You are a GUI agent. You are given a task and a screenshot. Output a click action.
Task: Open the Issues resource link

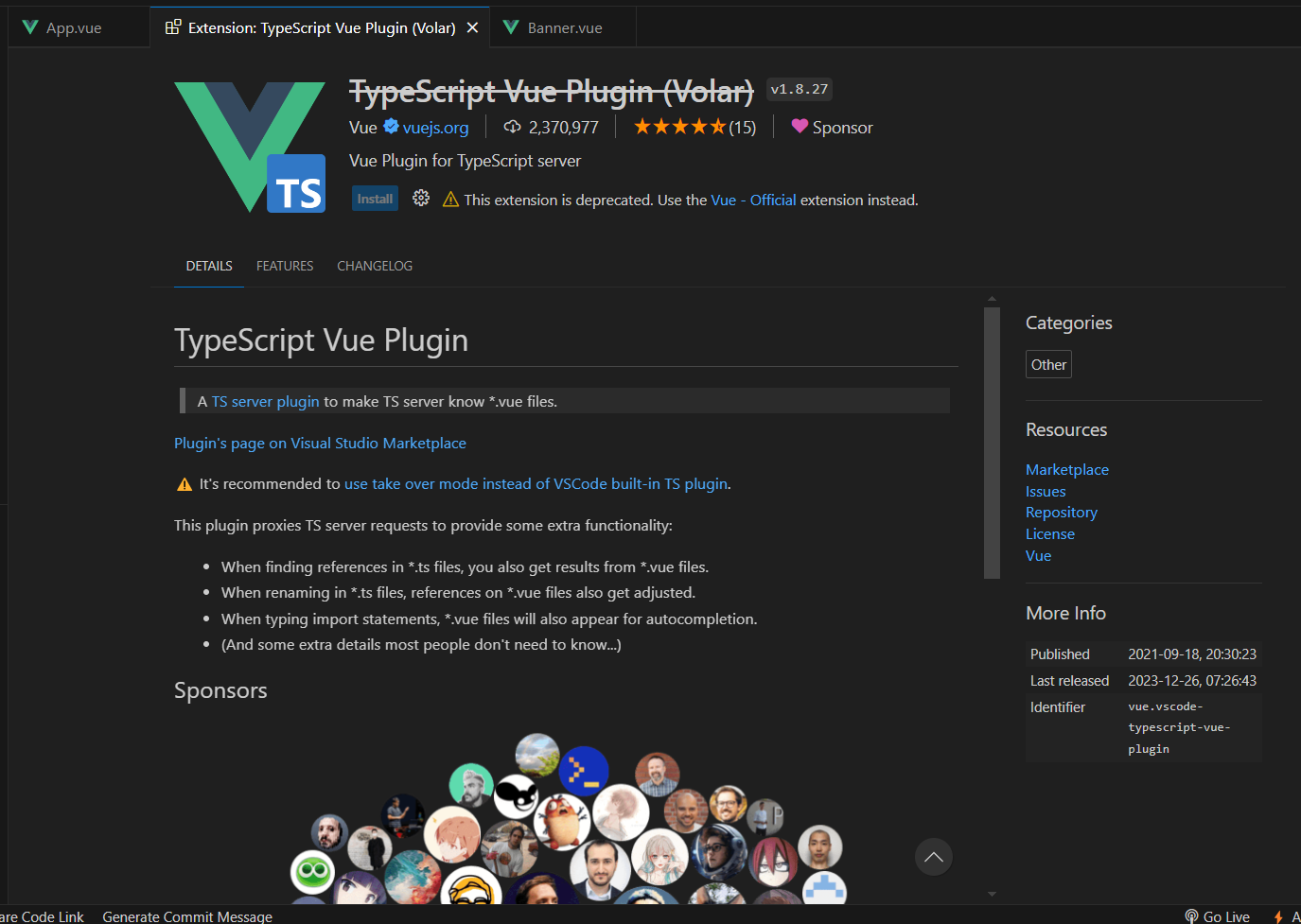1046,491
